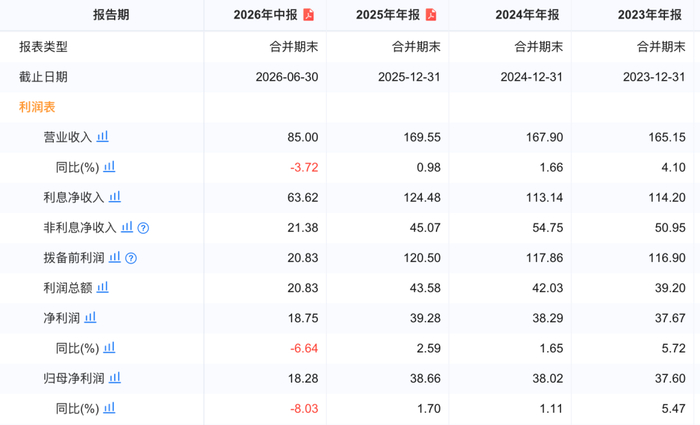
Task: Select the date 2023-12-31
Action: pyautogui.click(x=654, y=77)
